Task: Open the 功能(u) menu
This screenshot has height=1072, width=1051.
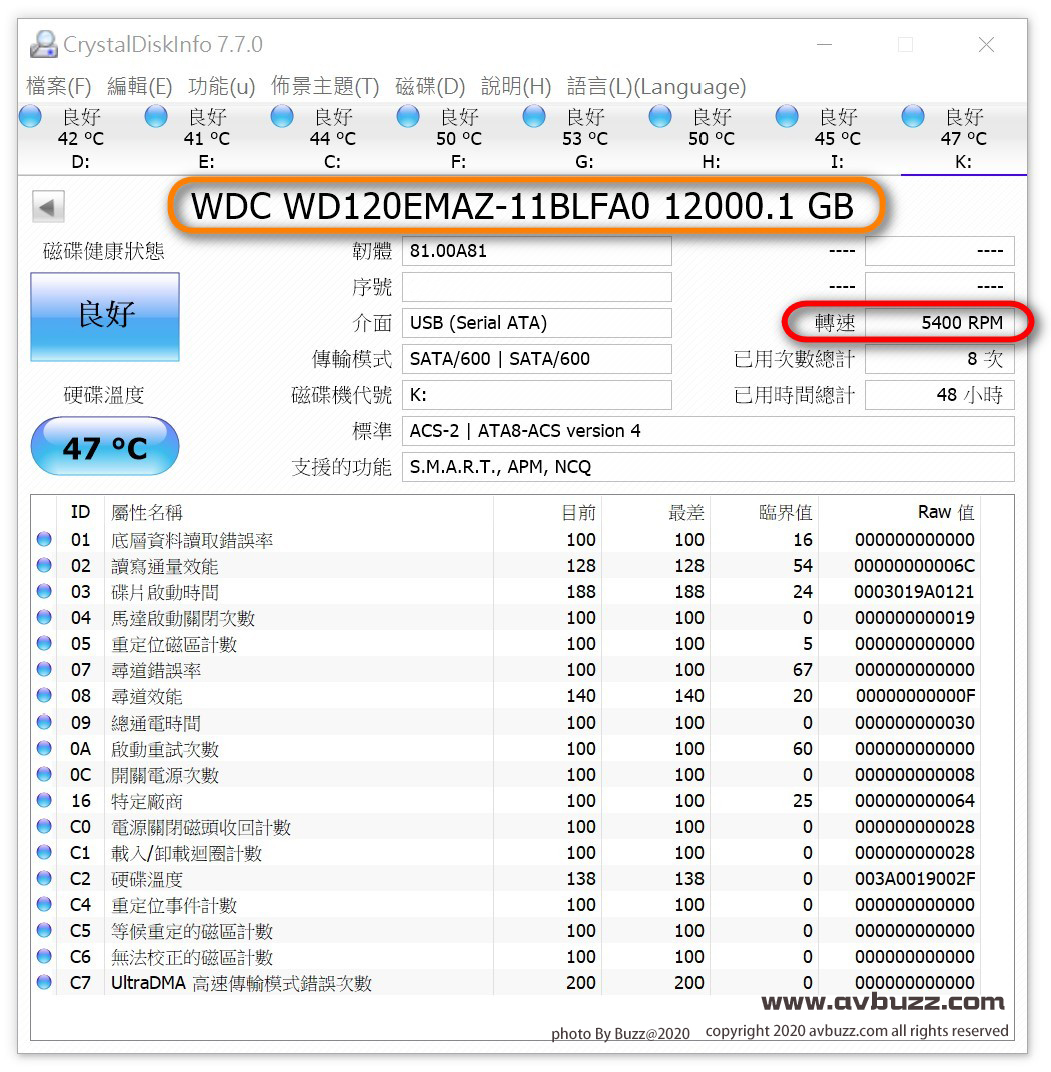Action: (220, 86)
